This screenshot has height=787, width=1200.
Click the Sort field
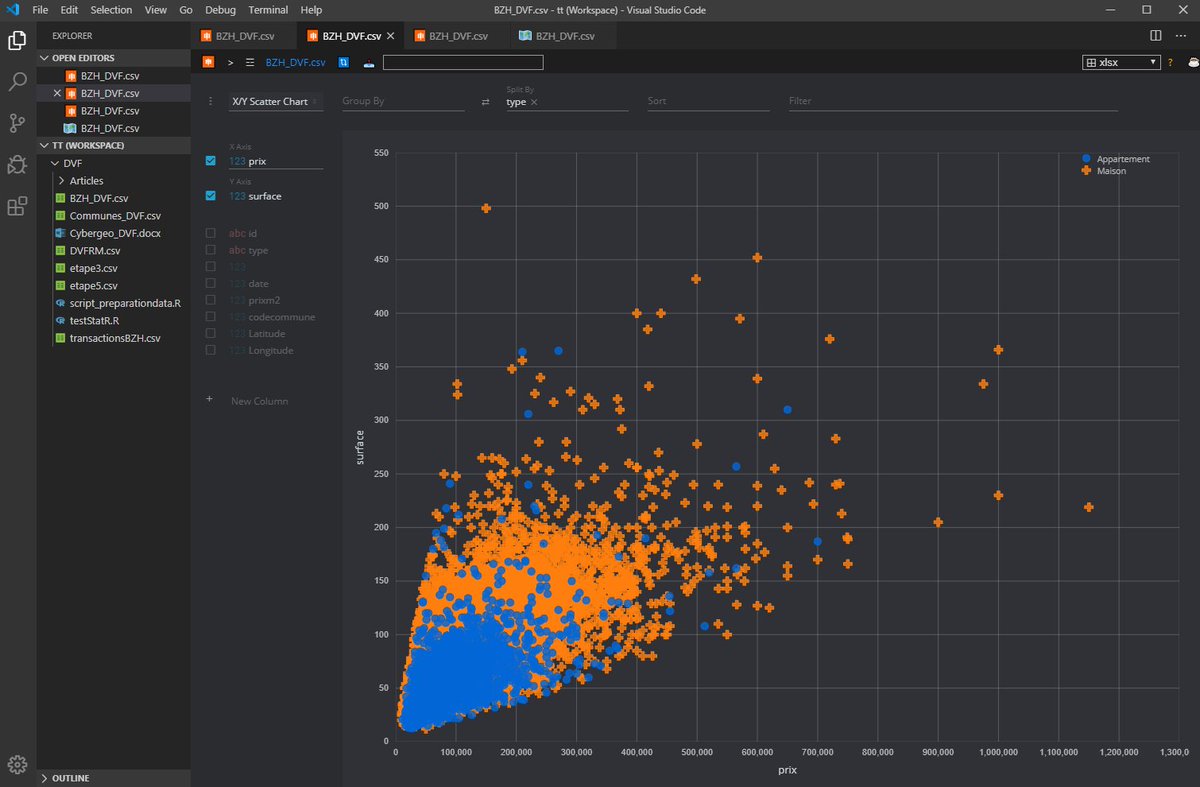click(x=708, y=102)
